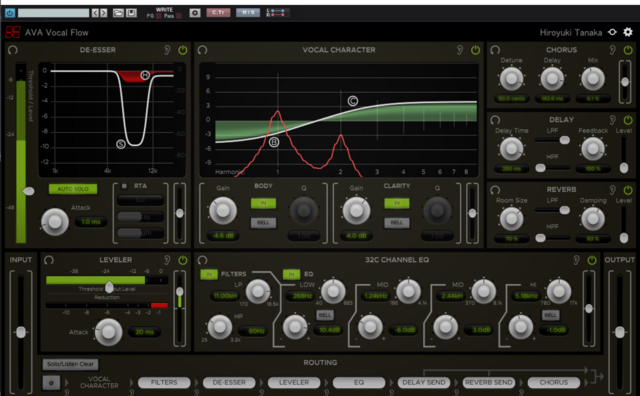640x396 pixels.
Task: Toggle the plugin bypass power icon in top toolbar
Action: point(10,13)
